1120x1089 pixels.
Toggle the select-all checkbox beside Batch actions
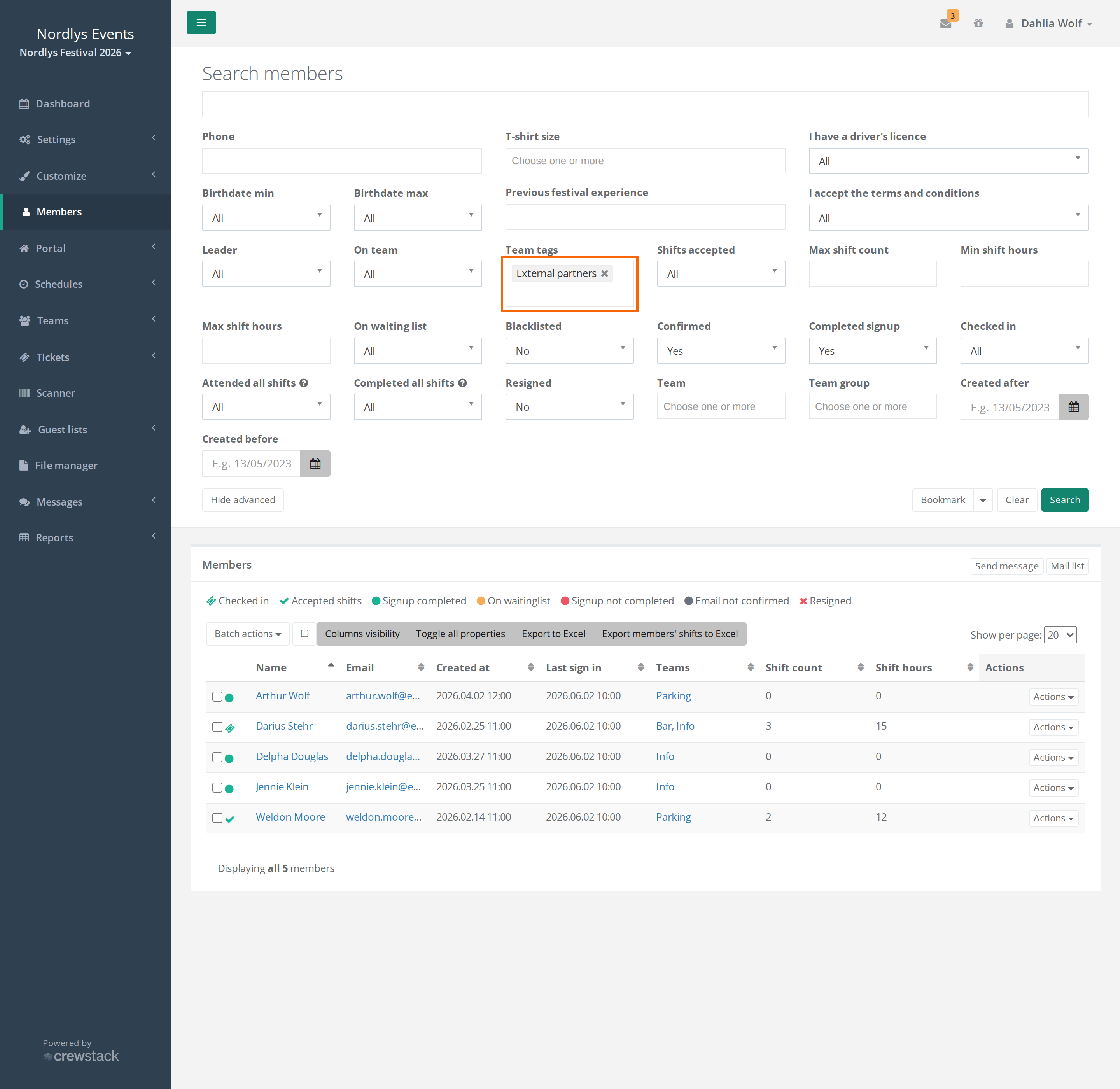tap(304, 634)
